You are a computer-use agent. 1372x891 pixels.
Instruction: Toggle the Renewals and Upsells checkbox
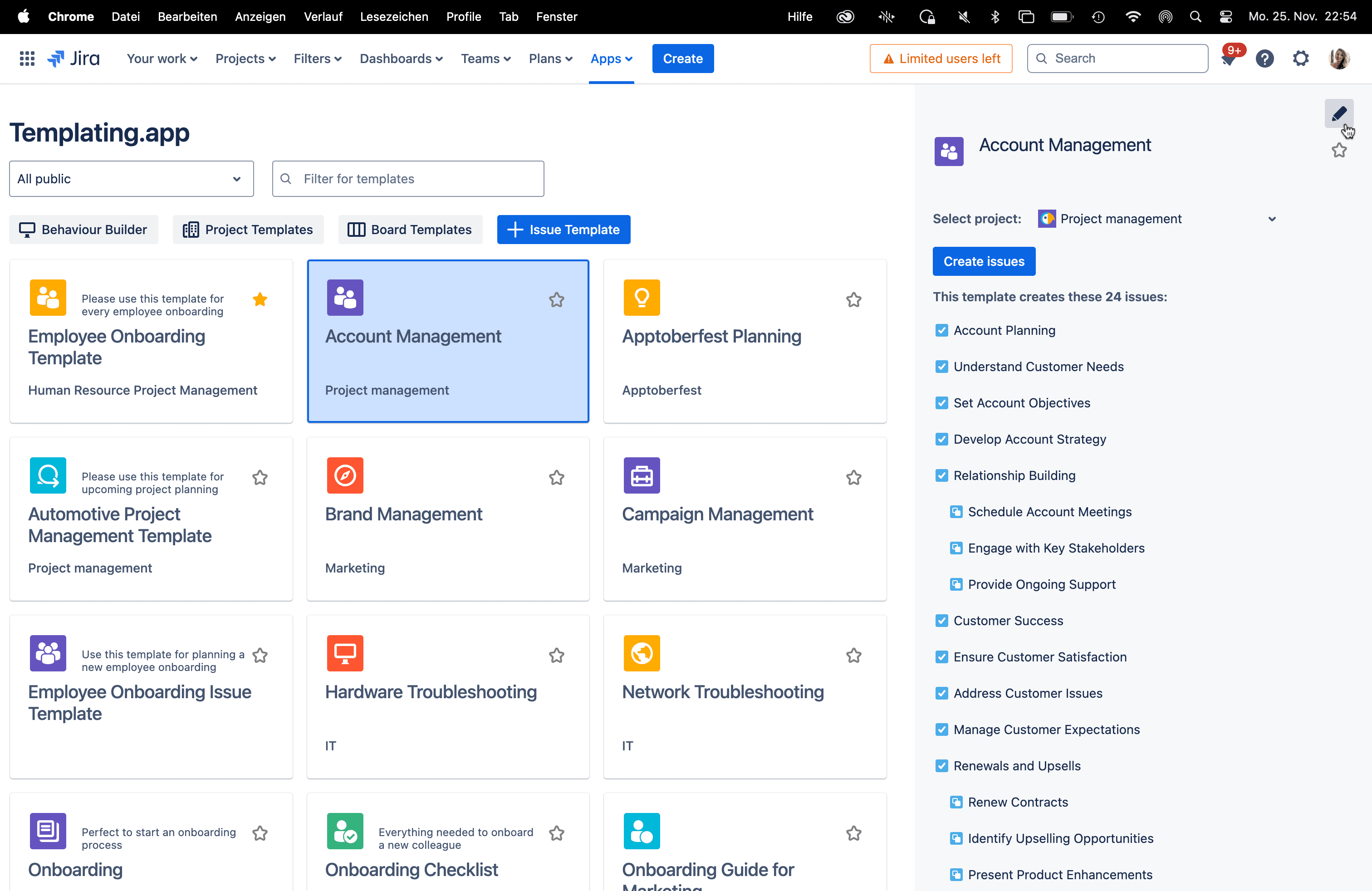(x=941, y=766)
